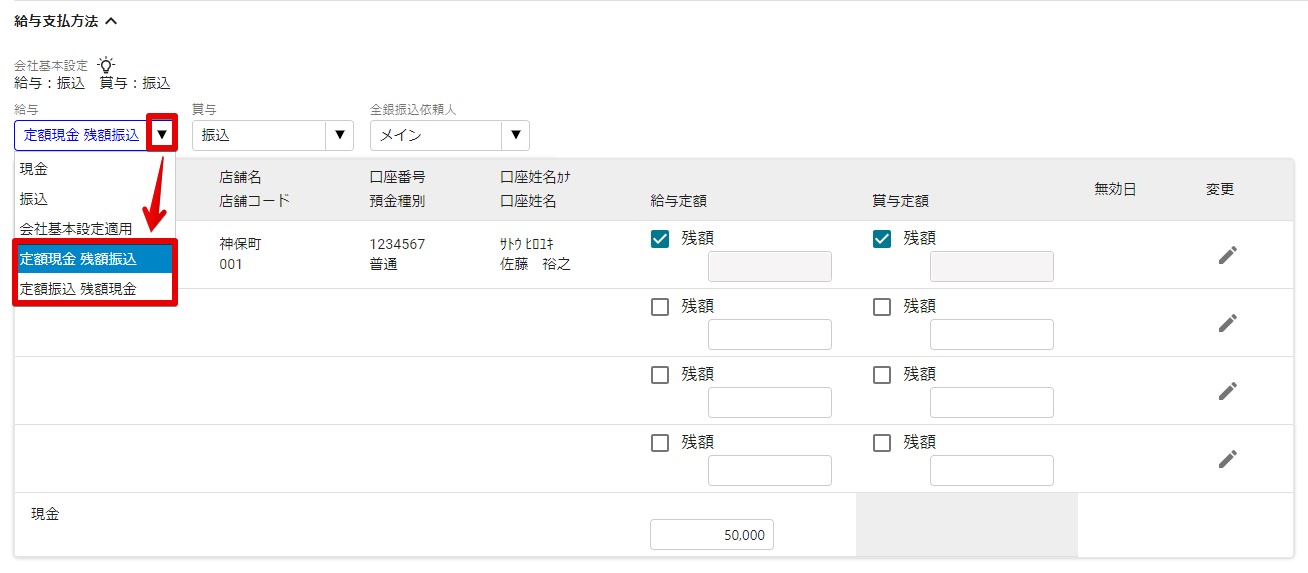Image resolution: width=1308 pixels, height=573 pixels.
Task: Click the 普通 deposit type text
Action: pos(383,265)
